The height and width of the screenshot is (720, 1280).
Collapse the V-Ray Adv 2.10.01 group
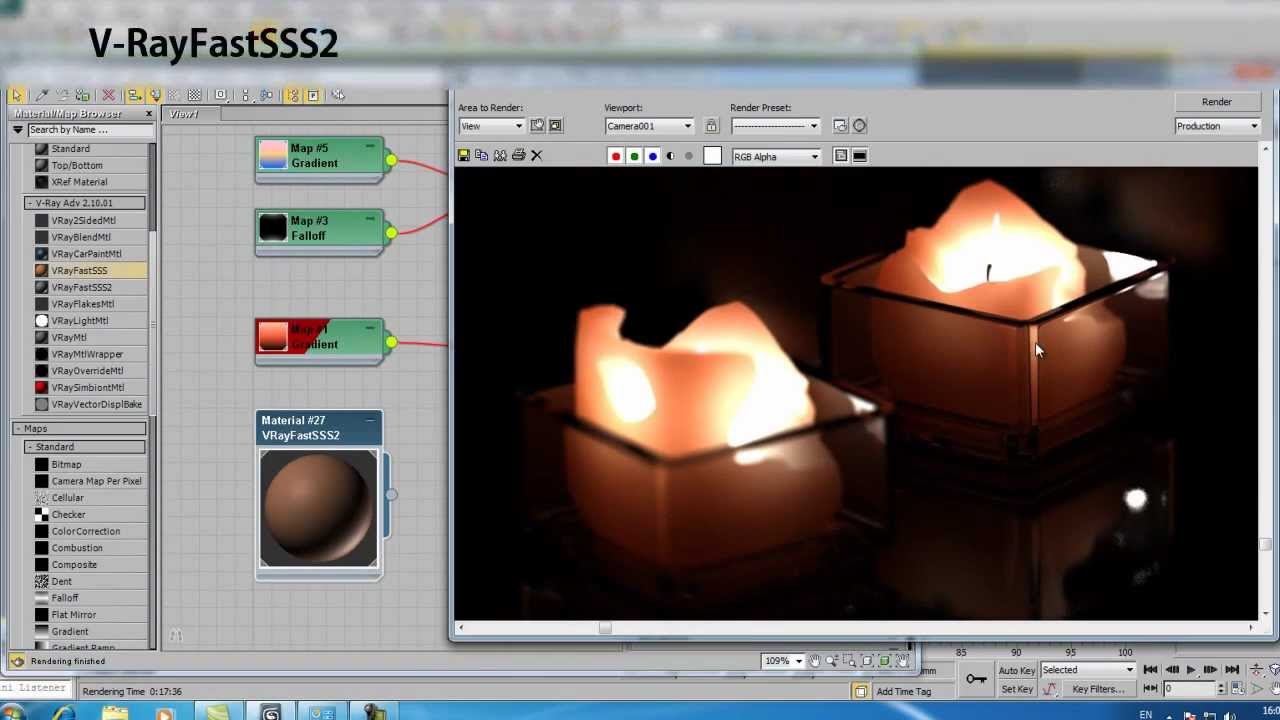point(85,203)
